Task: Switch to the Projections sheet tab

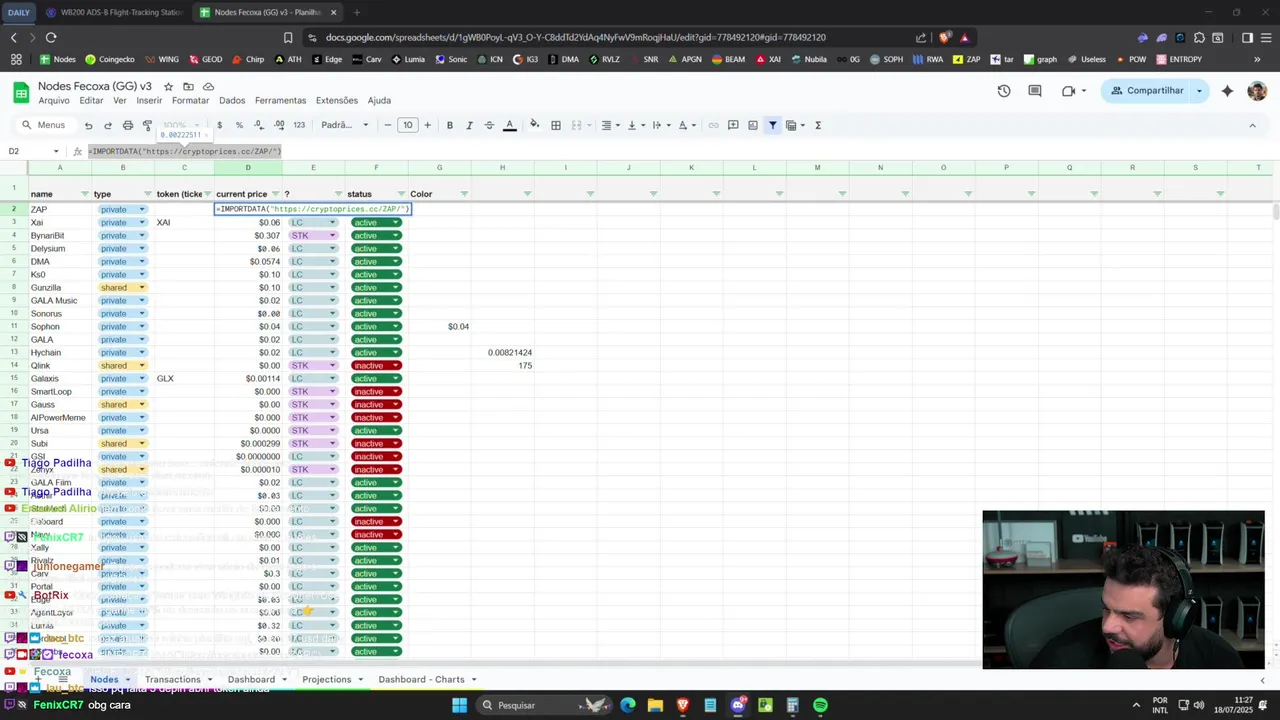Action: point(326,680)
